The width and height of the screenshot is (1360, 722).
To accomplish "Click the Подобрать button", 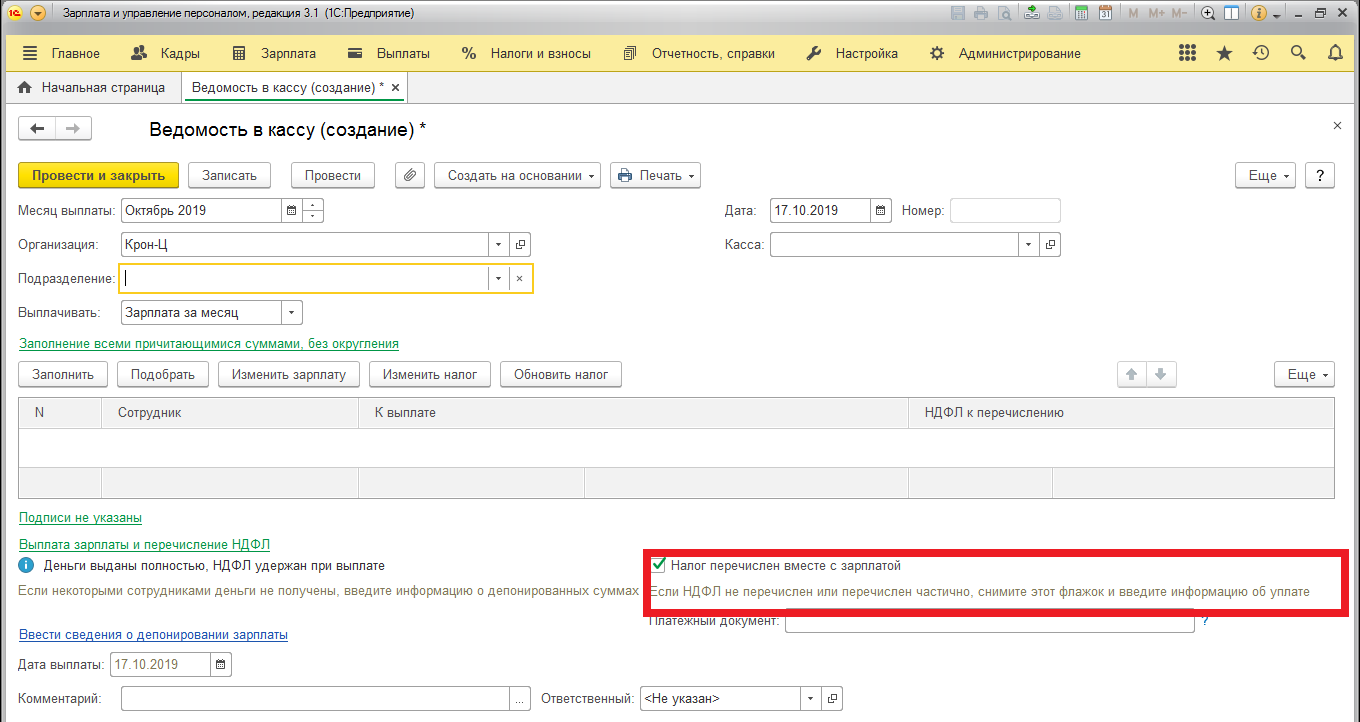I will click(x=163, y=374).
